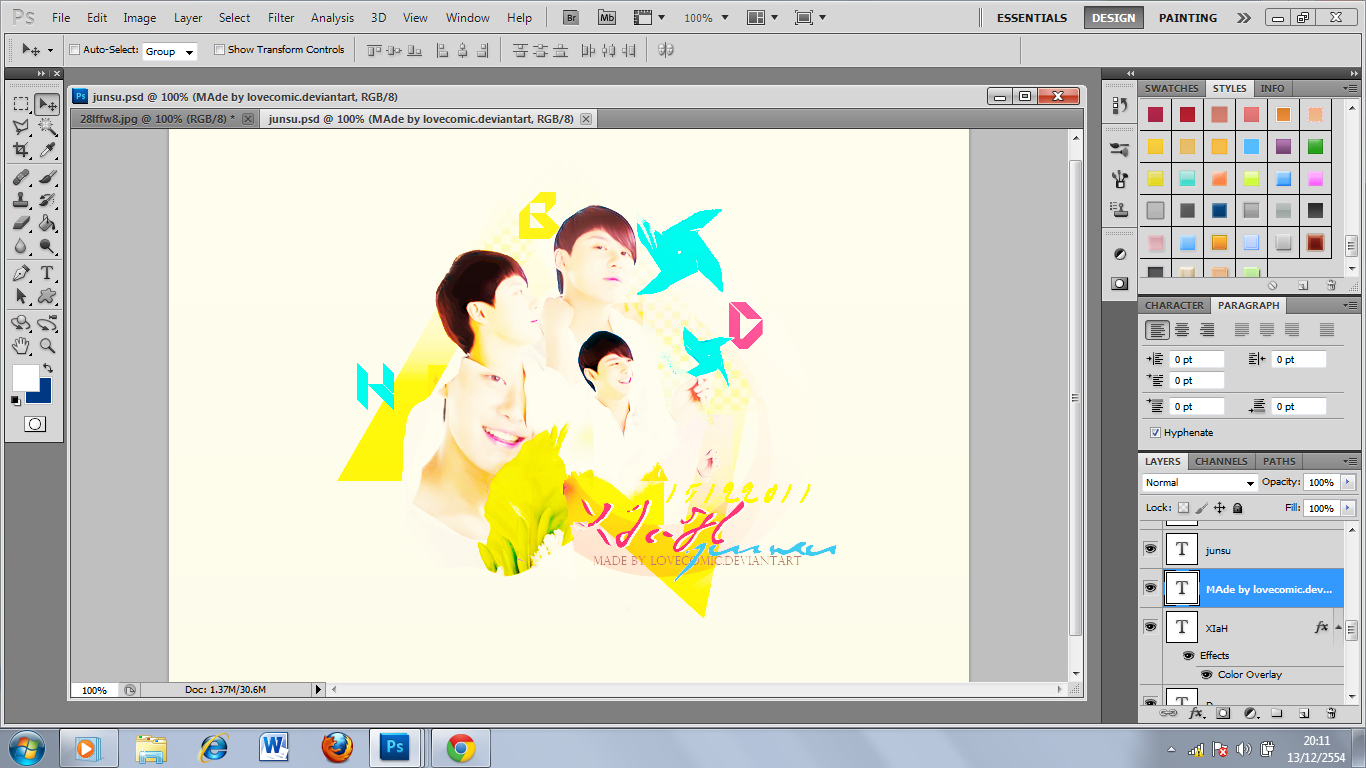Open the Analysis menu

332,18
